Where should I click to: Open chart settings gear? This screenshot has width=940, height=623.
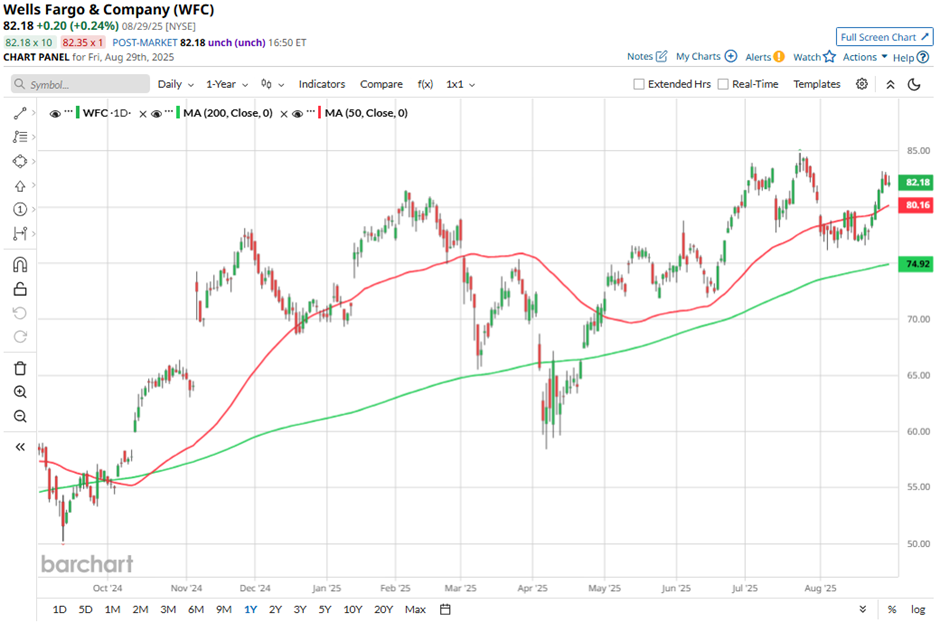point(861,84)
